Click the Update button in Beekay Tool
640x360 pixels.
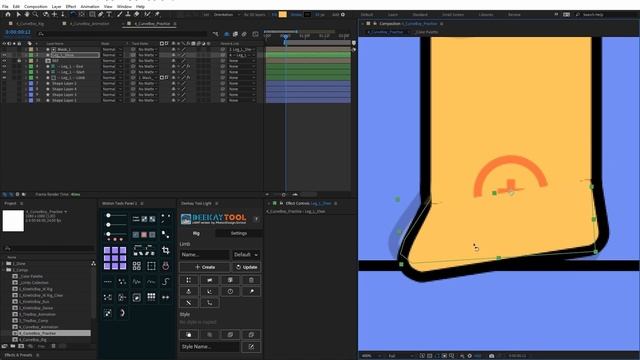[247, 267]
